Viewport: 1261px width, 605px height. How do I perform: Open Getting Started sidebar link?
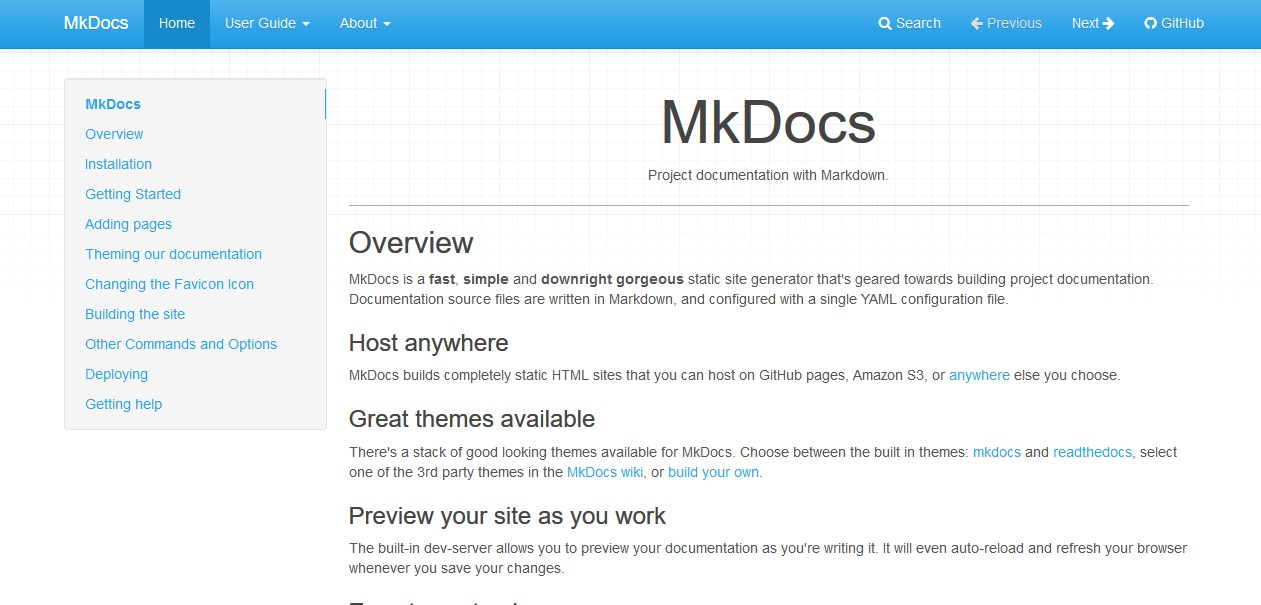pyautogui.click(x=133, y=194)
